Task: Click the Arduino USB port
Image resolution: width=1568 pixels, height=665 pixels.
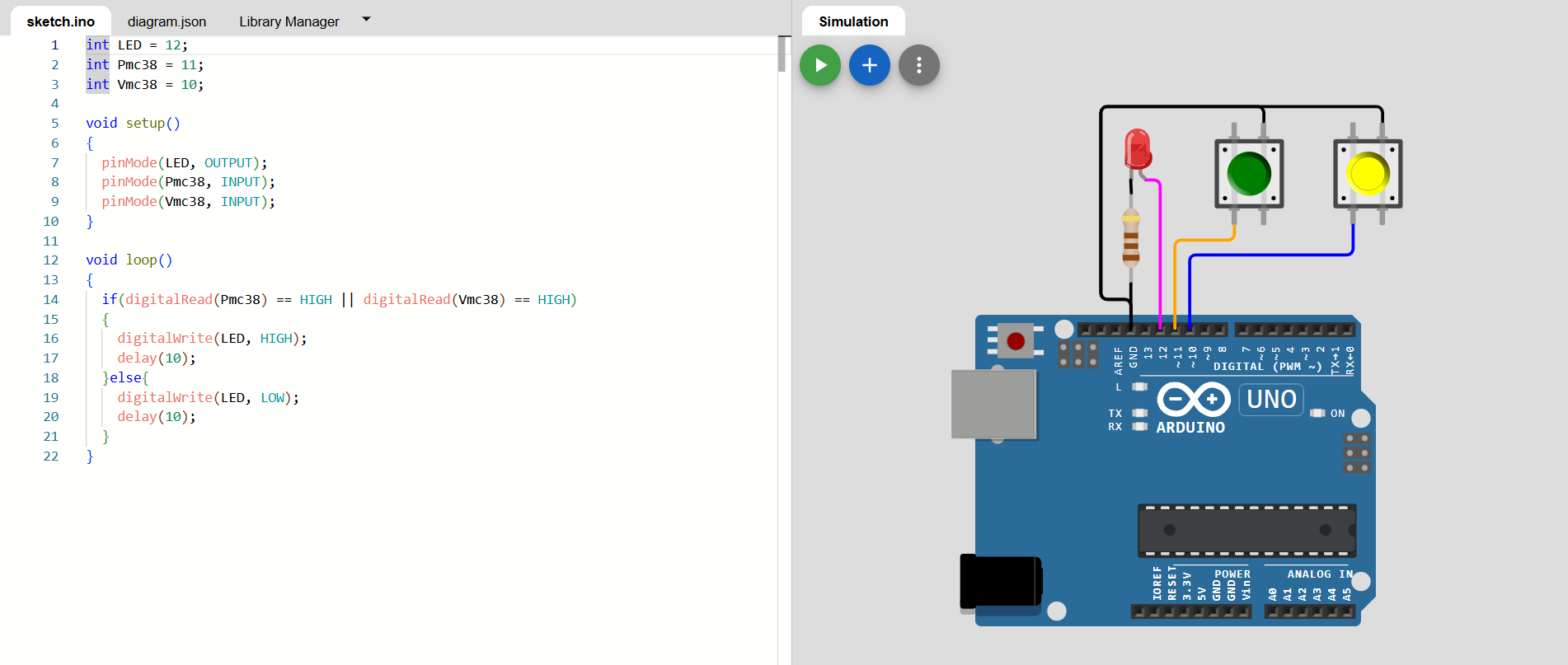Action: (x=993, y=404)
